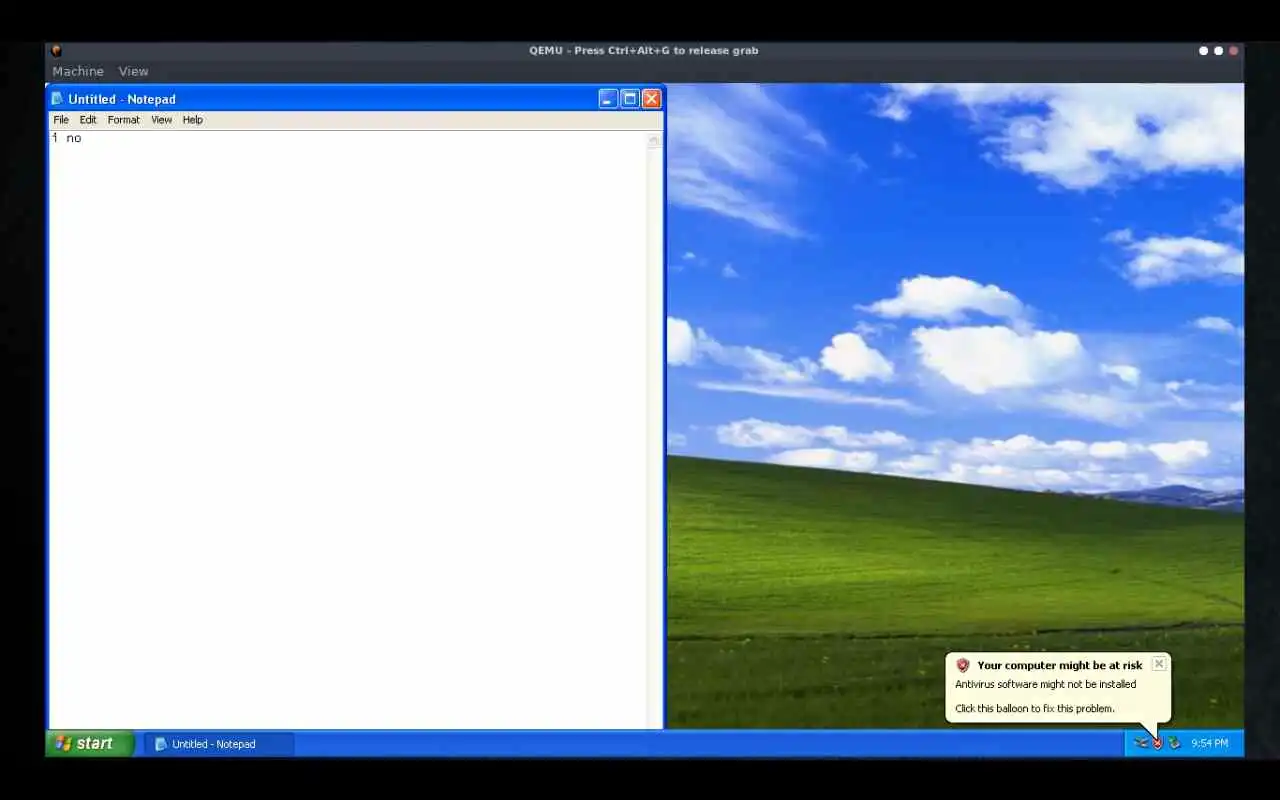The image size is (1280, 800).
Task: Close the Untitled - Notepad window
Action: click(651, 98)
